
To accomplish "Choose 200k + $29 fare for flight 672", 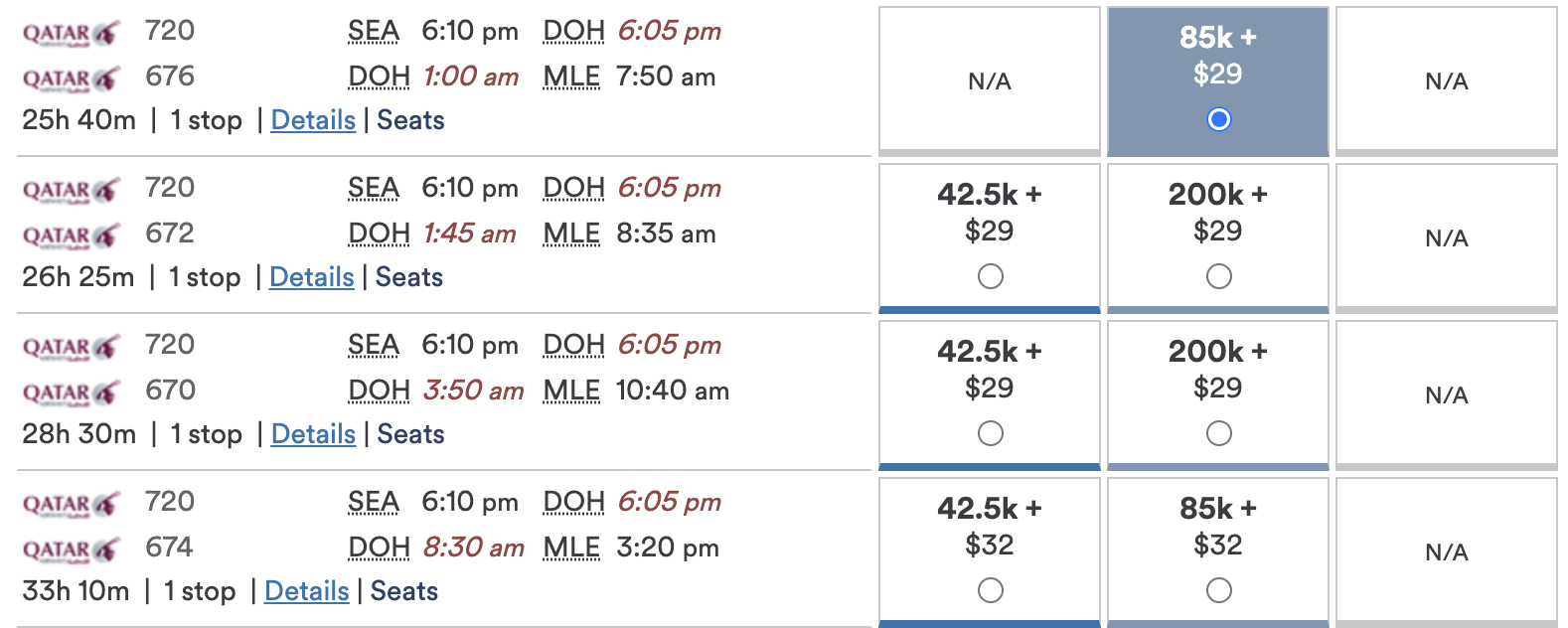I will [x=1218, y=276].
